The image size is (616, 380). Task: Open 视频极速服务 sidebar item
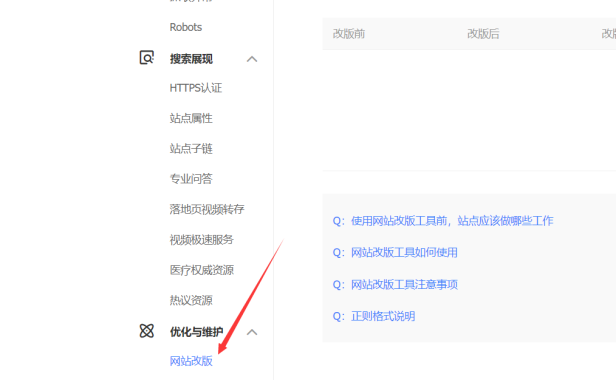[x=202, y=240]
